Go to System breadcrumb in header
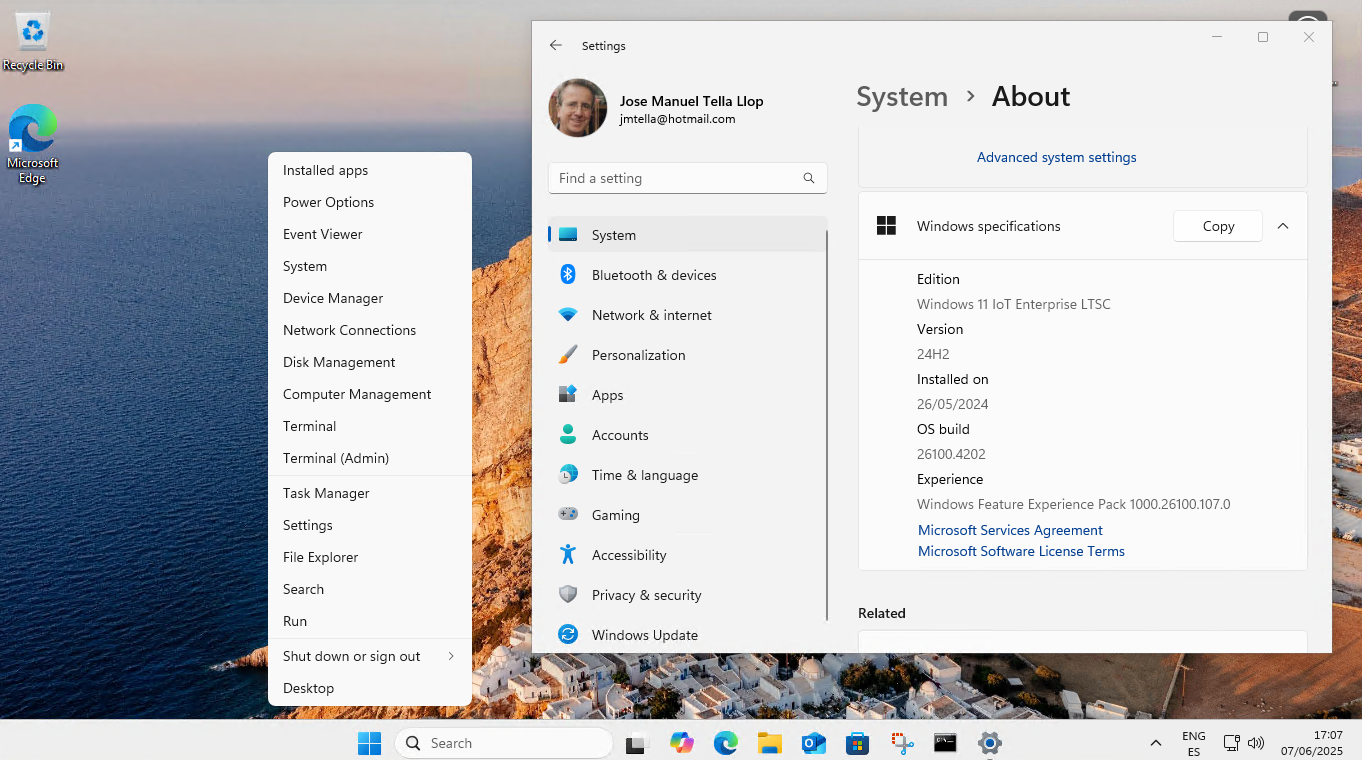 tap(902, 97)
